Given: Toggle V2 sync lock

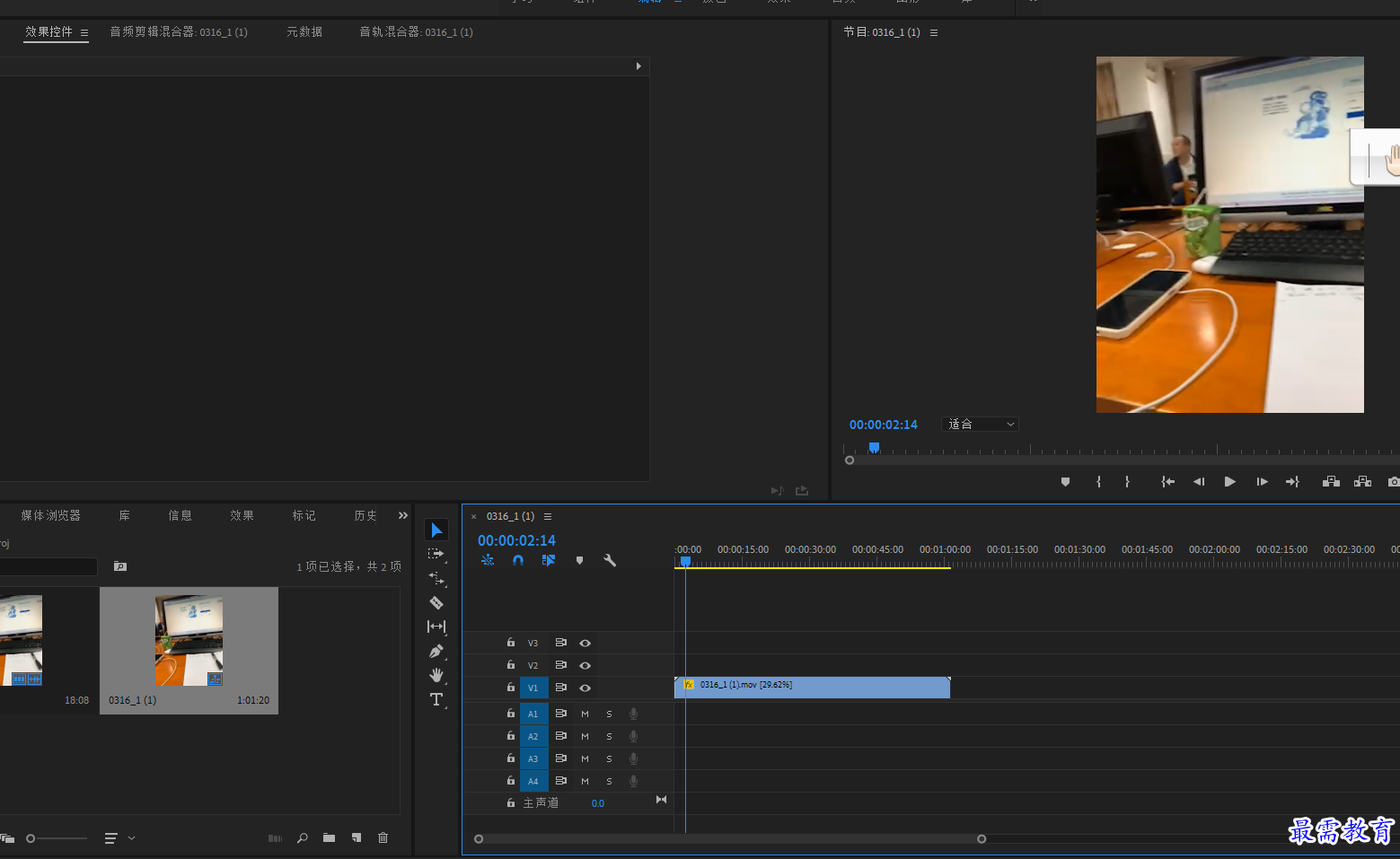Looking at the screenshot, I should pos(560,665).
